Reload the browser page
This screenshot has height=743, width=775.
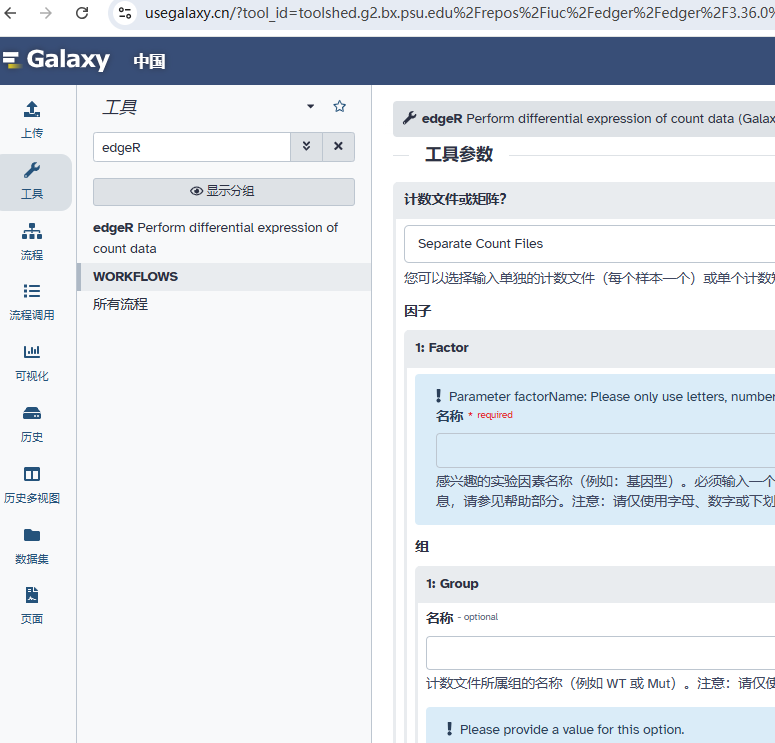coord(82,13)
